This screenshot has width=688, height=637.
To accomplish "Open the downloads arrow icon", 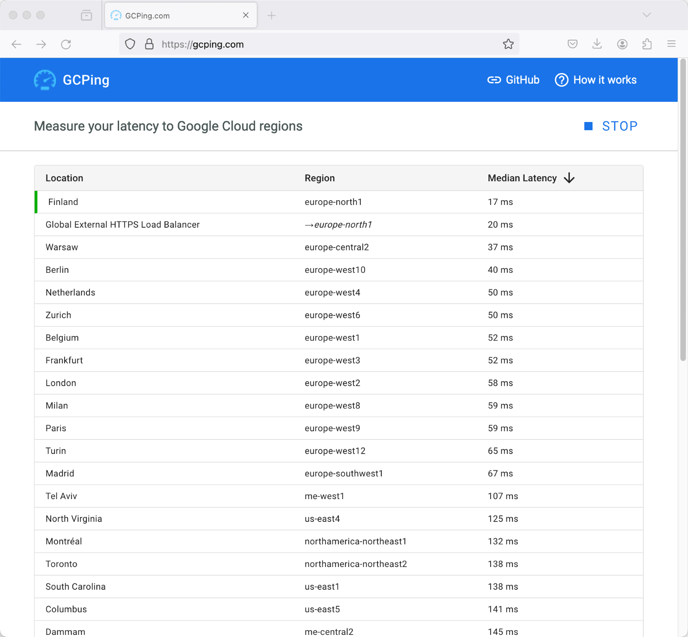I will click(x=597, y=44).
